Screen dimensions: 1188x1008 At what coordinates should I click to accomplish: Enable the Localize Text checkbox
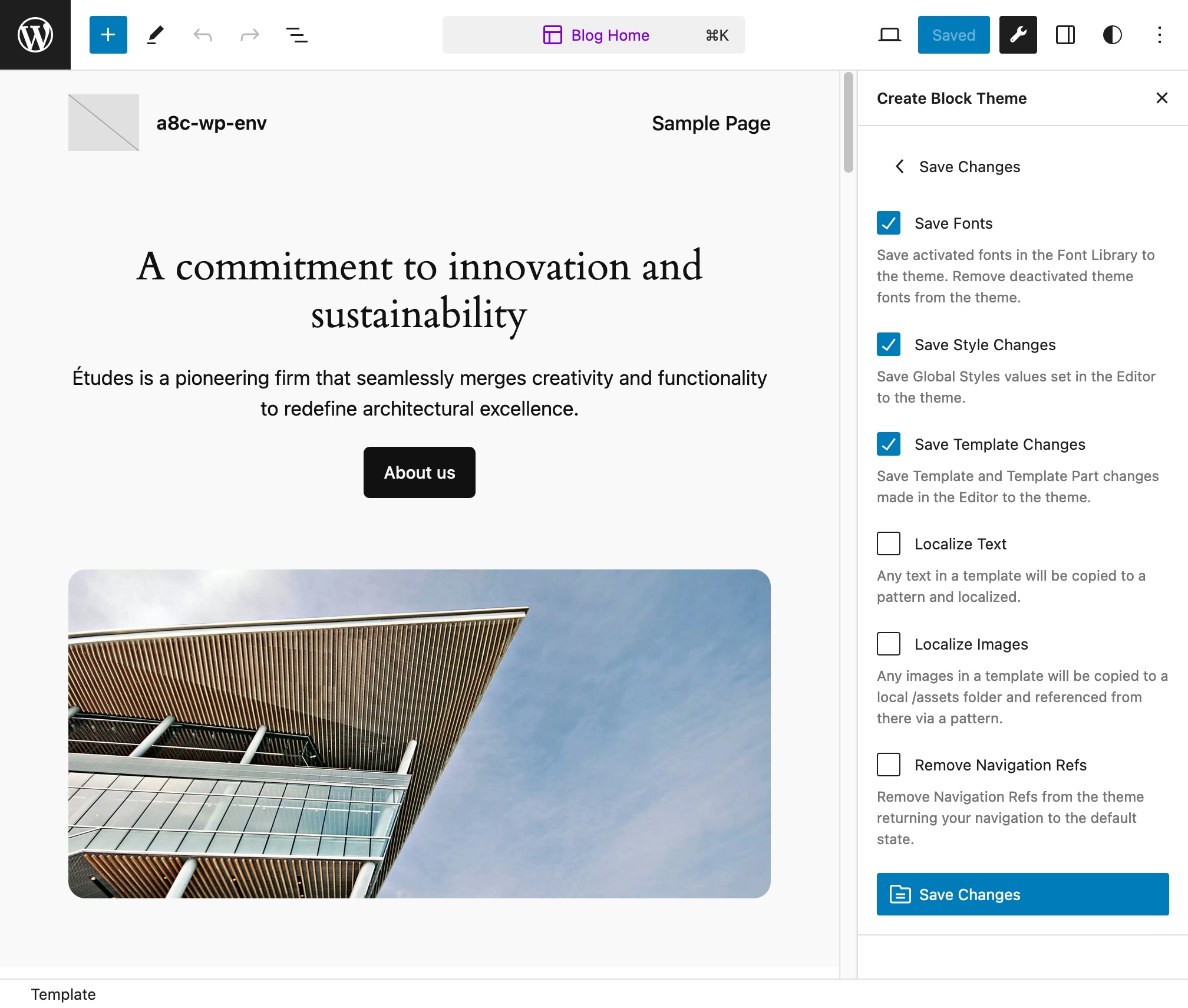889,544
